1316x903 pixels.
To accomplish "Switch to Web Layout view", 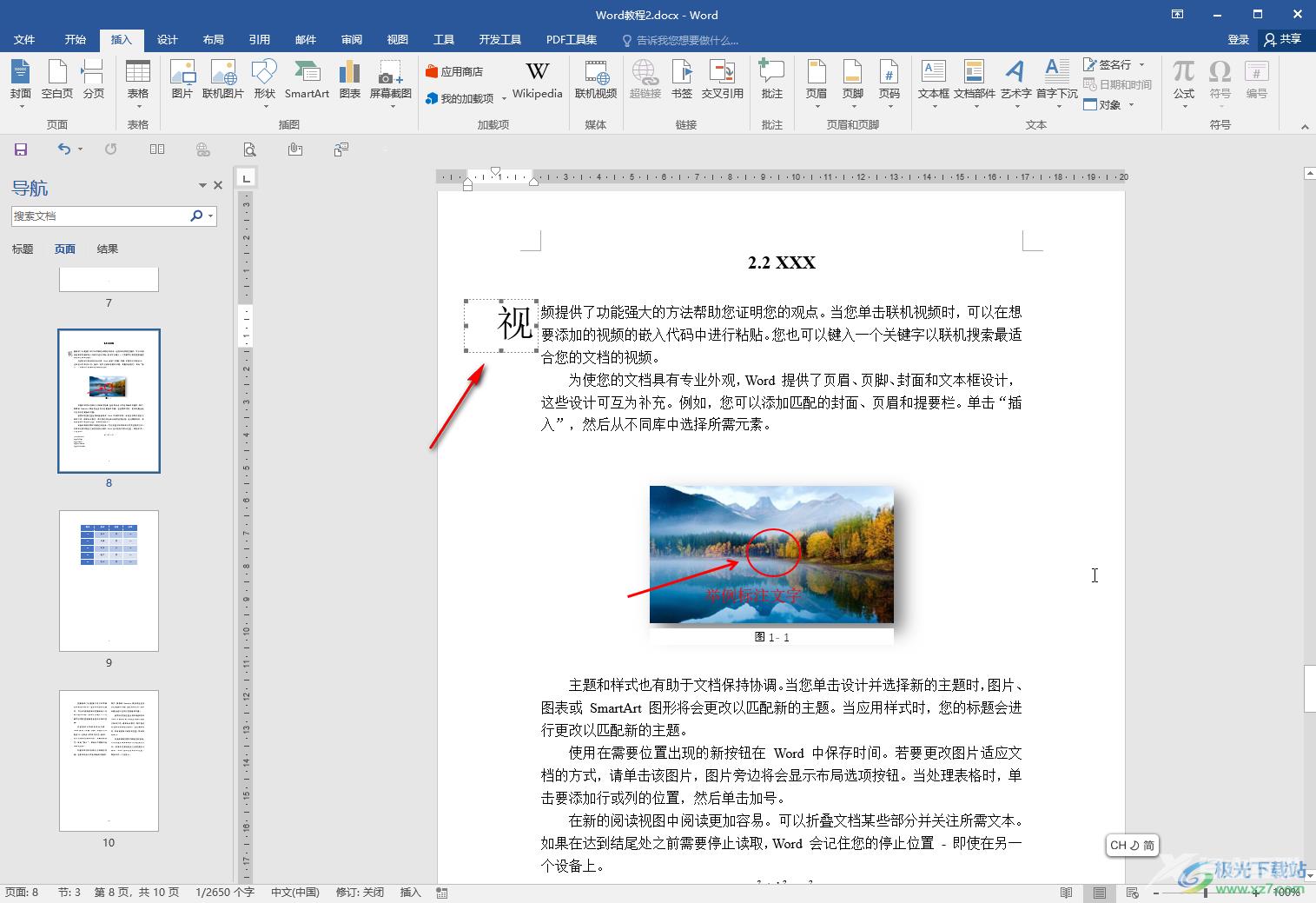I will pyautogui.click(x=1132, y=893).
